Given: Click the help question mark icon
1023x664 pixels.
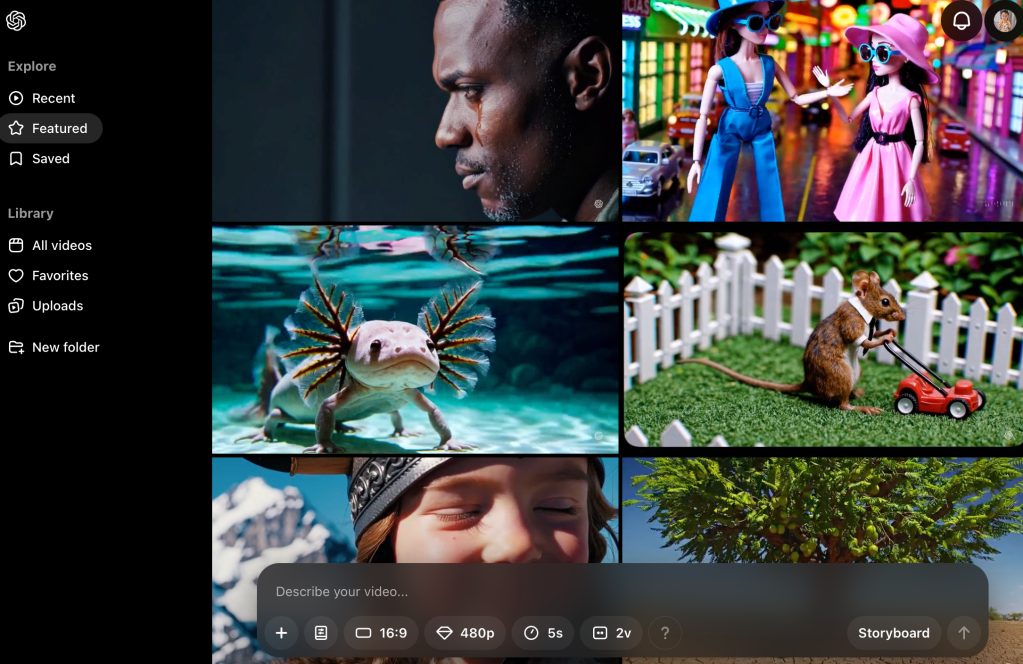Looking at the screenshot, I should point(665,633).
